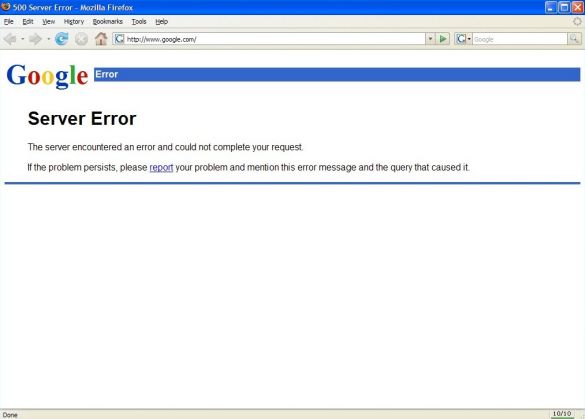The image size is (585, 419).
Task: Open the Home page icon
Action: pyautogui.click(x=101, y=39)
